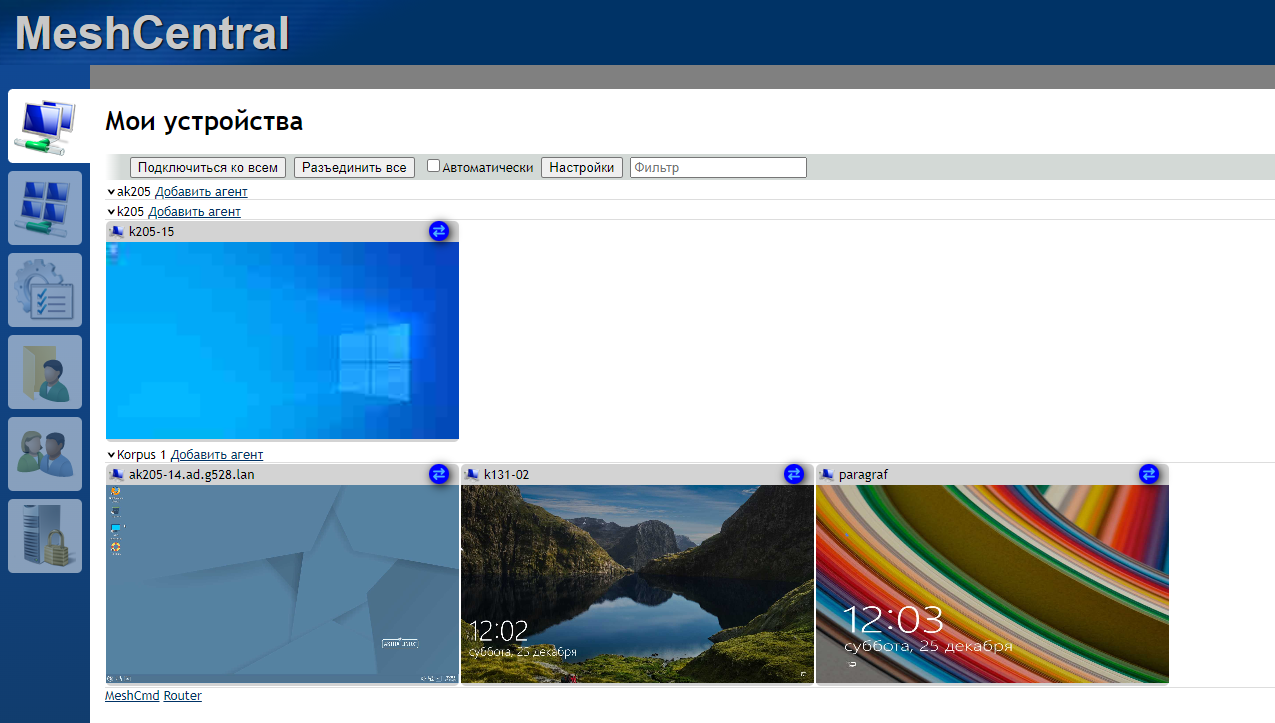Open Настройки button

coord(582,167)
